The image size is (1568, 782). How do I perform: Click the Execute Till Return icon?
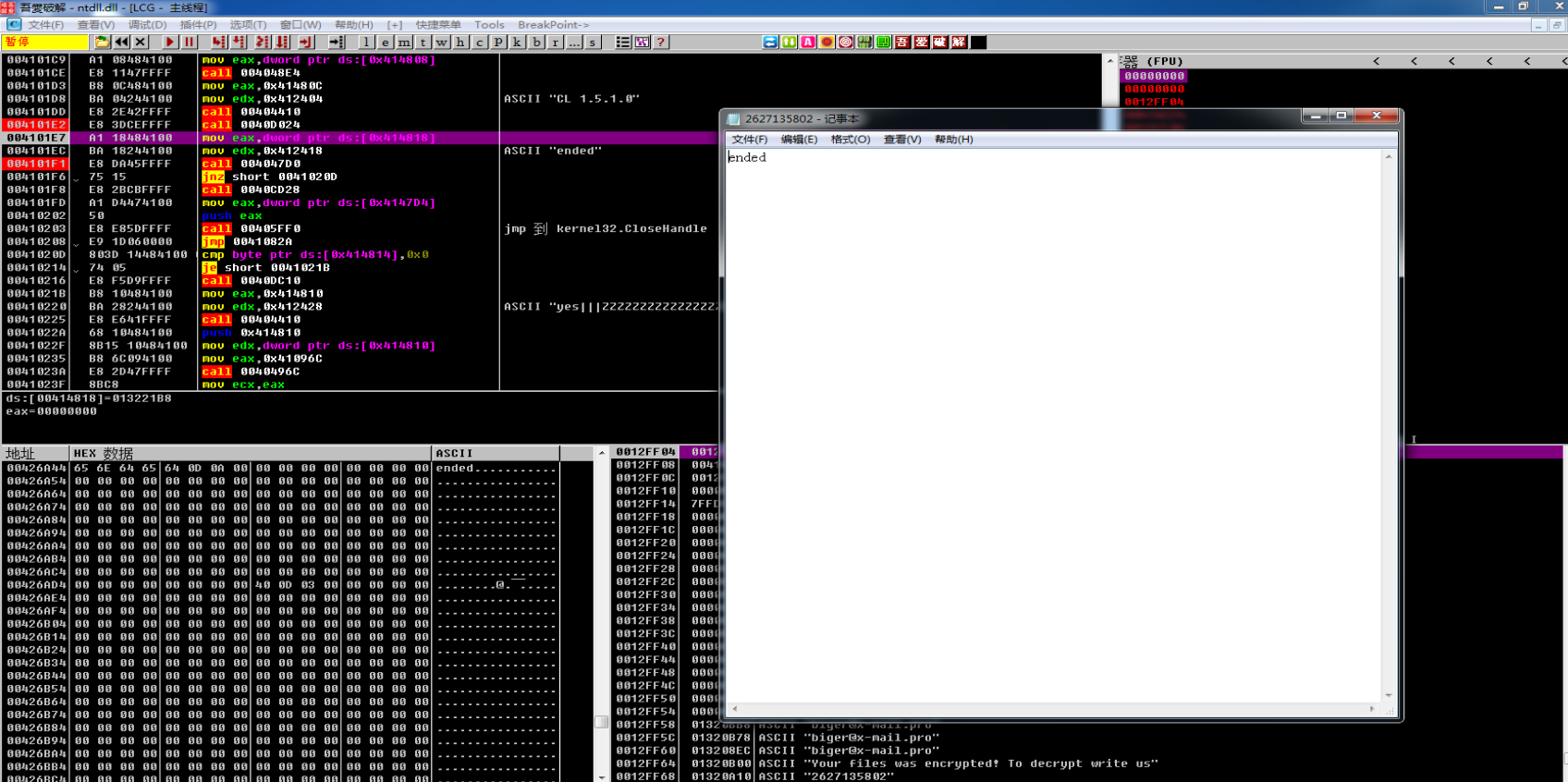pos(306,42)
